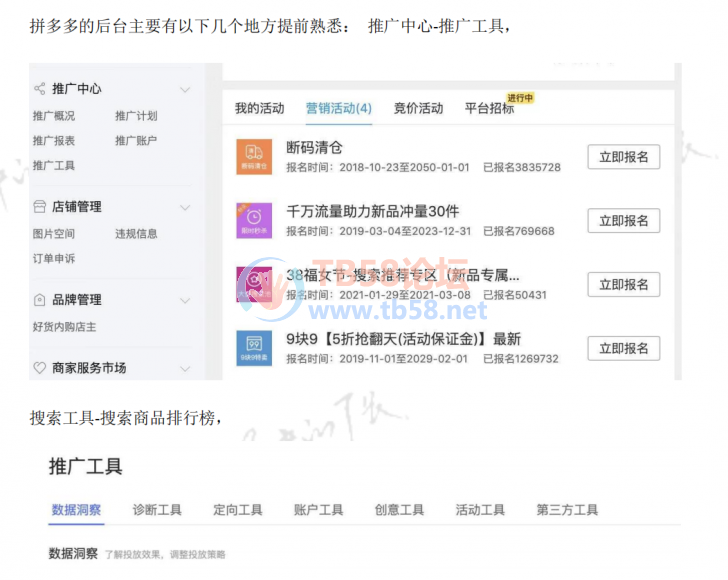This screenshot has width=728, height=580.
Task: Click the 千万流量助力新品冲量30件 title
Action: coord(373,211)
